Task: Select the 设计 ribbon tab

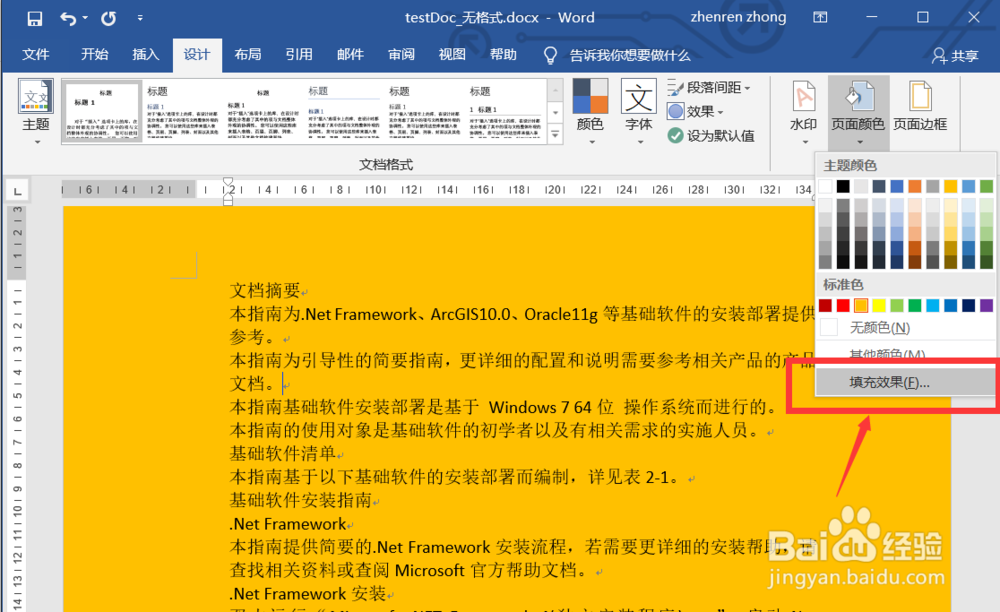Action: [x=197, y=55]
